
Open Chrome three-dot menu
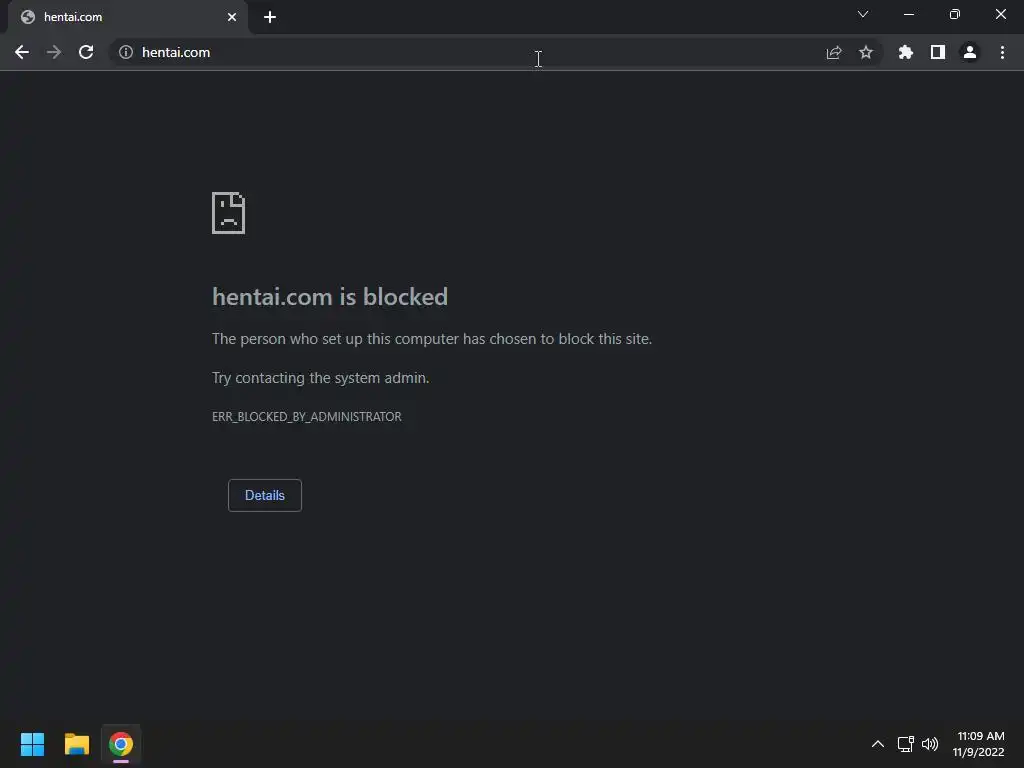1002,52
